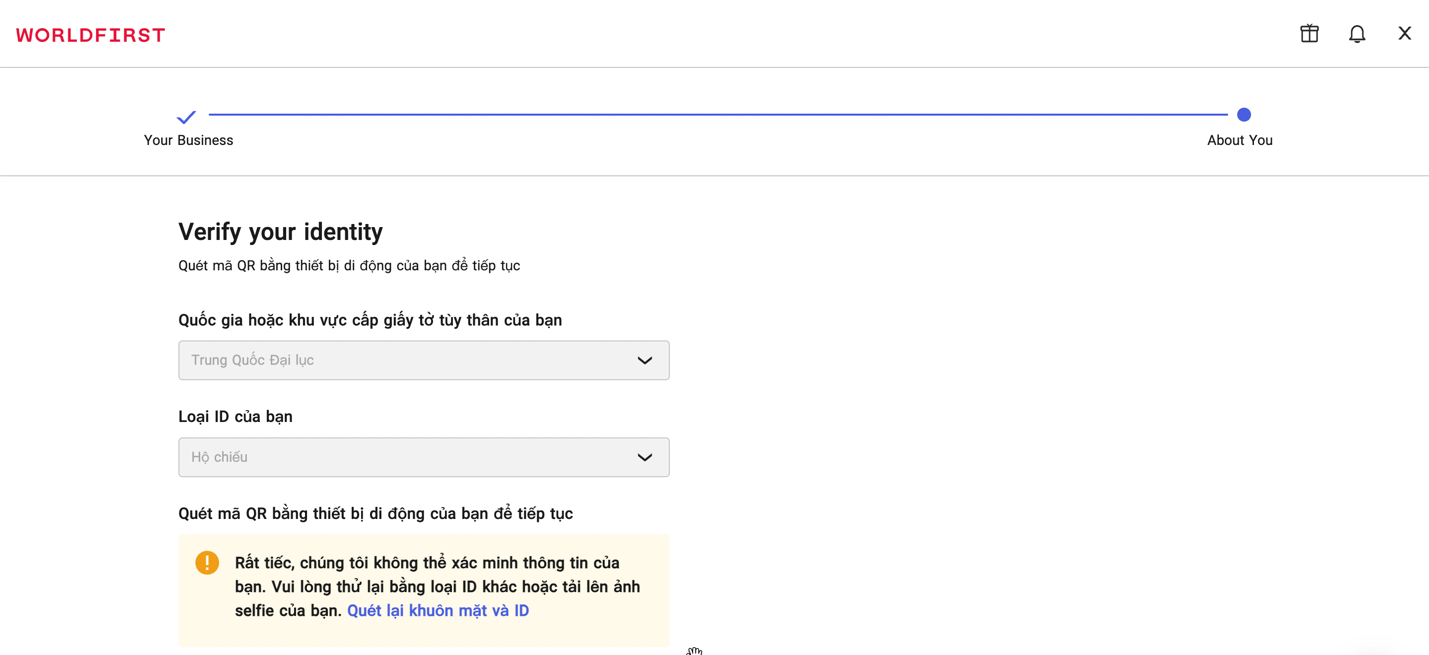This screenshot has width=1429, height=655.
Task: Click the orange warning exclamation icon
Action: tap(207, 563)
